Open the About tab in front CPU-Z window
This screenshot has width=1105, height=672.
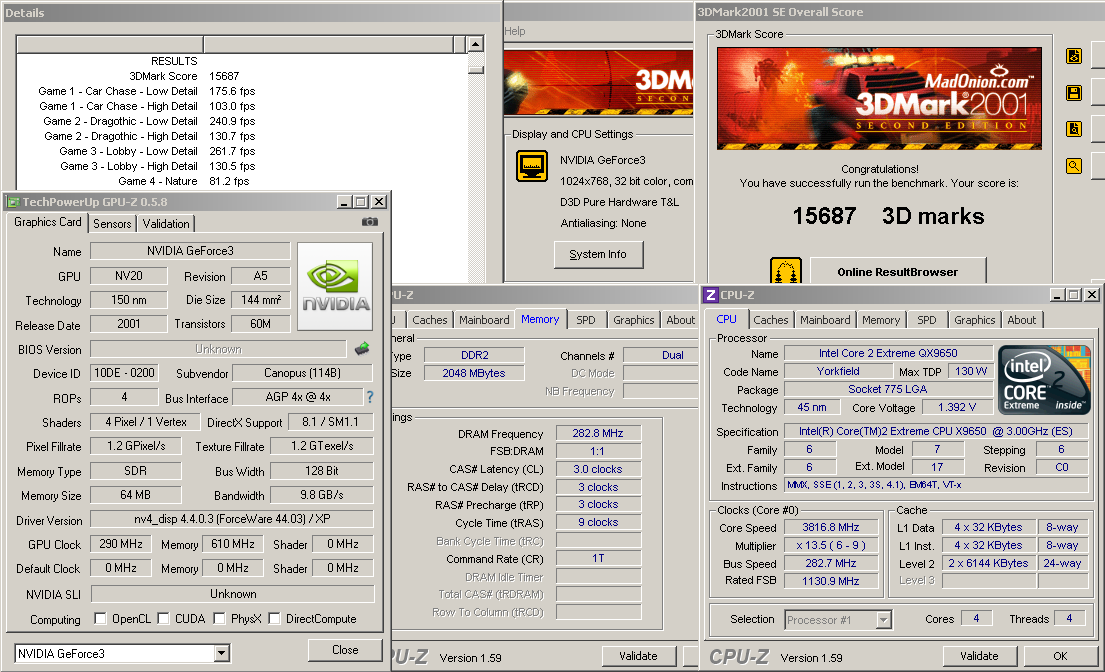tap(1022, 320)
